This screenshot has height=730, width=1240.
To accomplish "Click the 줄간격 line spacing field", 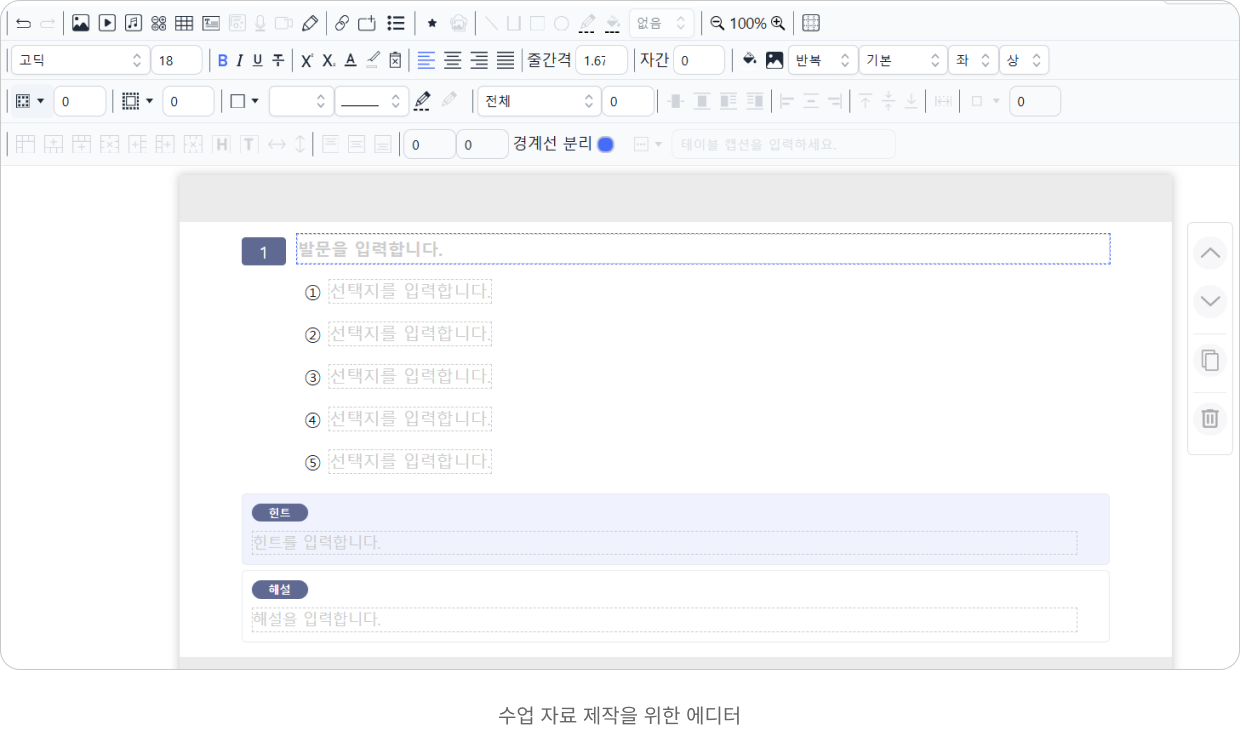I will click(601, 60).
